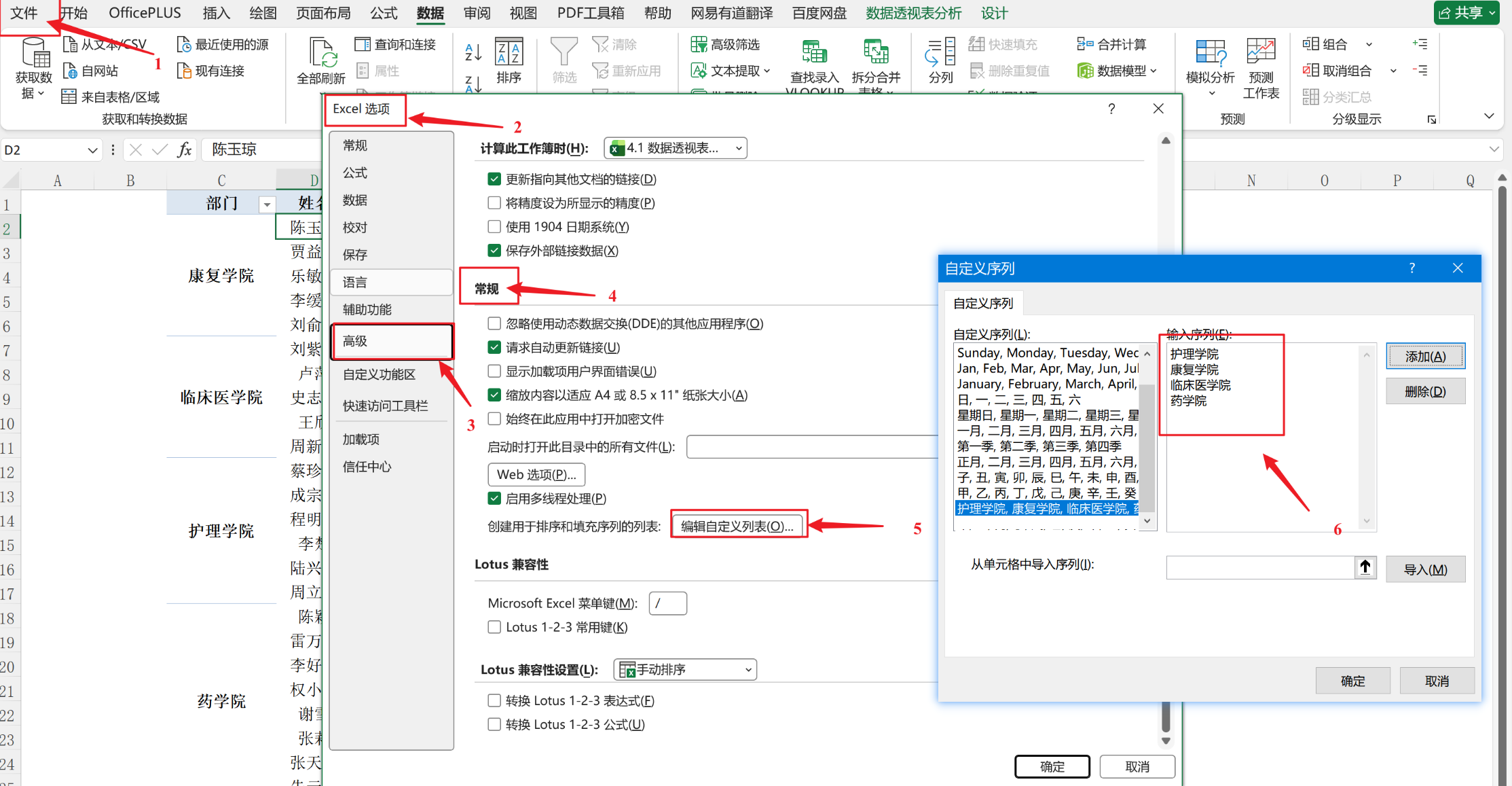
Task: Click the 添加(A) button
Action: pos(1425,357)
